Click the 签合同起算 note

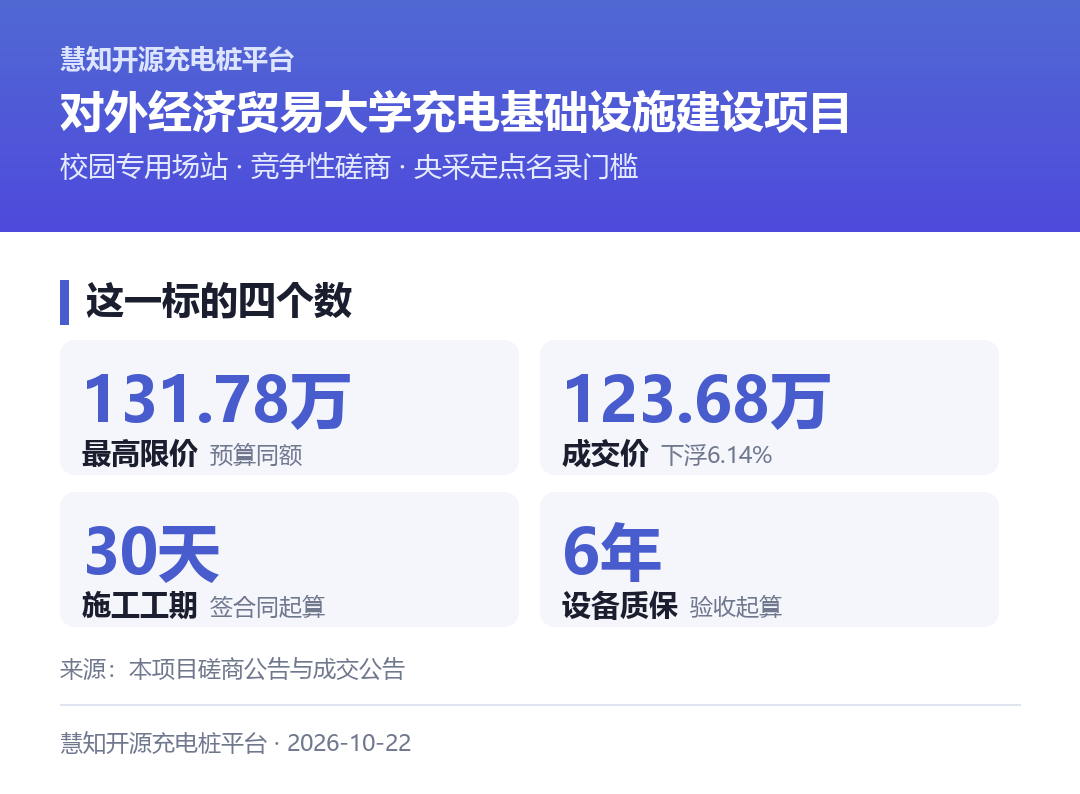coord(267,607)
